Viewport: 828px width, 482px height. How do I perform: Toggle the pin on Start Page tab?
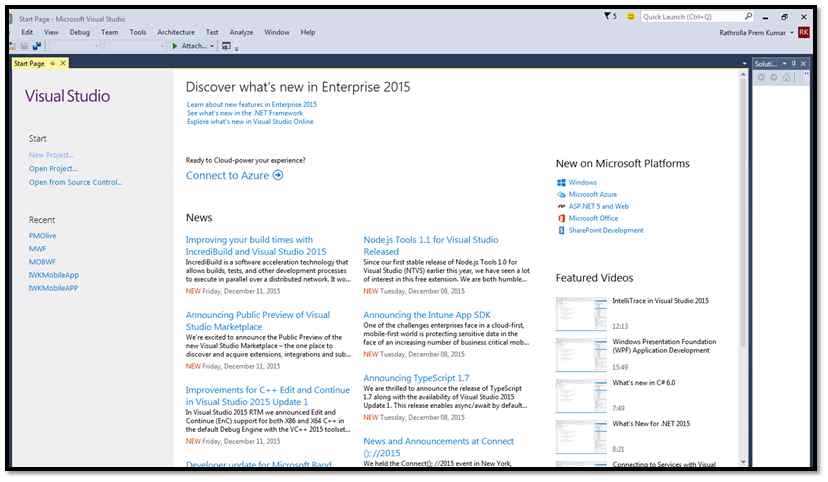tap(53, 64)
